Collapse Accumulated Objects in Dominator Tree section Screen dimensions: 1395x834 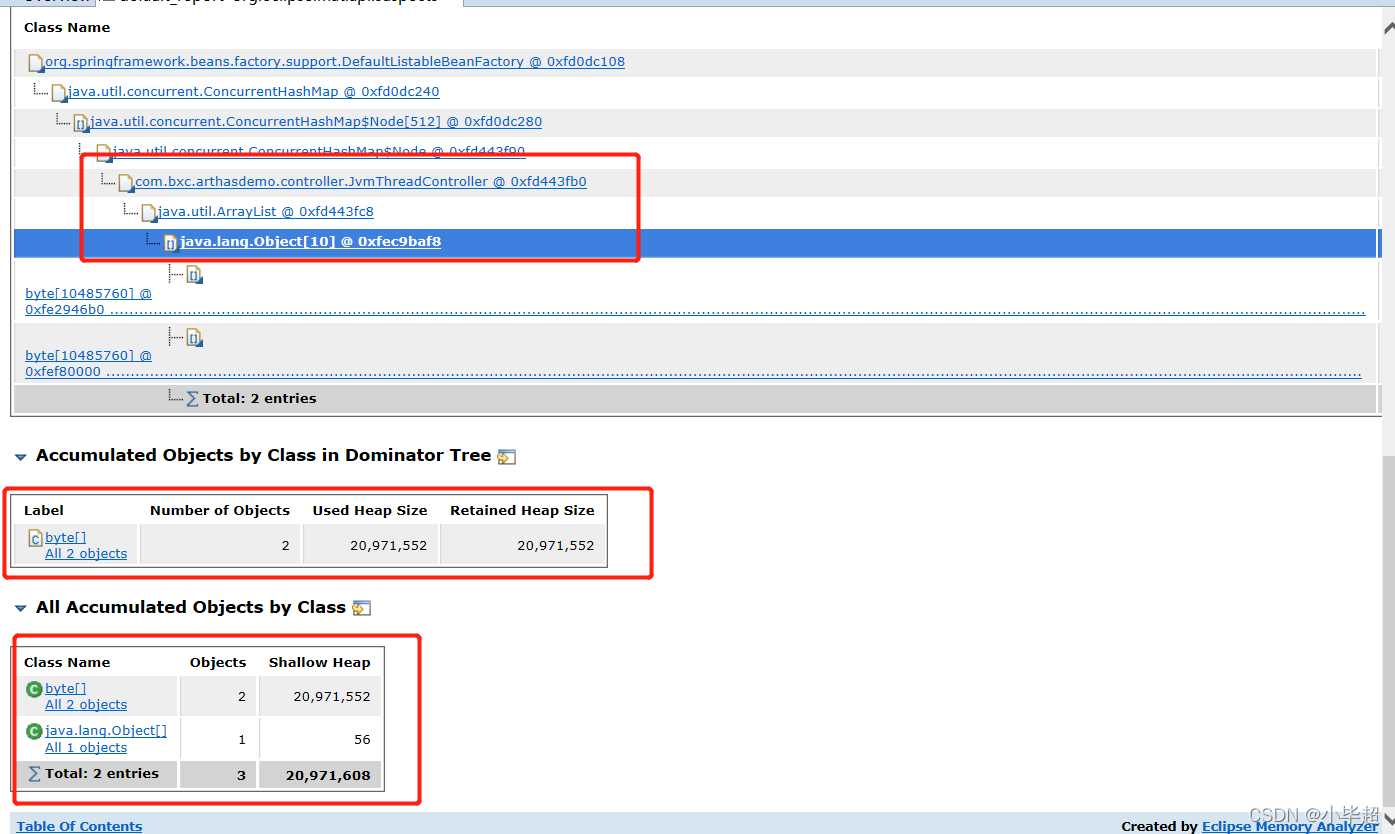(x=21, y=457)
